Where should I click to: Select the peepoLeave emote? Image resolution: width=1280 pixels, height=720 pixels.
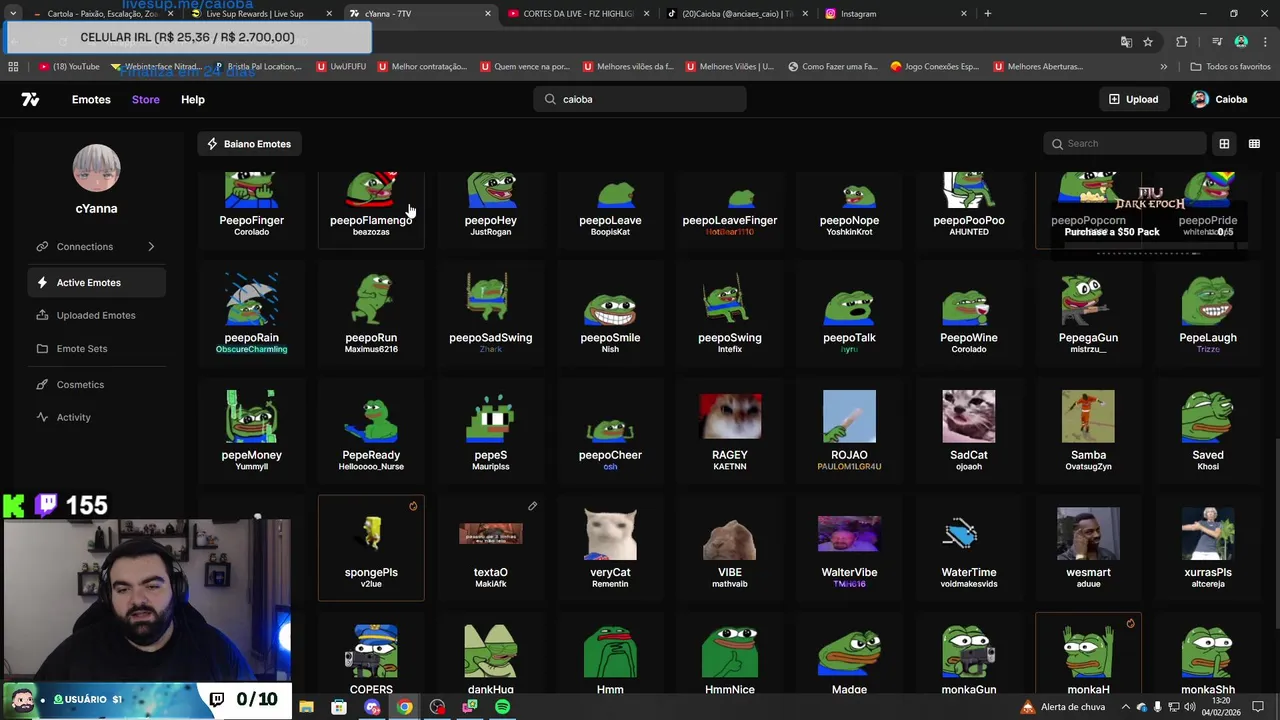point(610,208)
